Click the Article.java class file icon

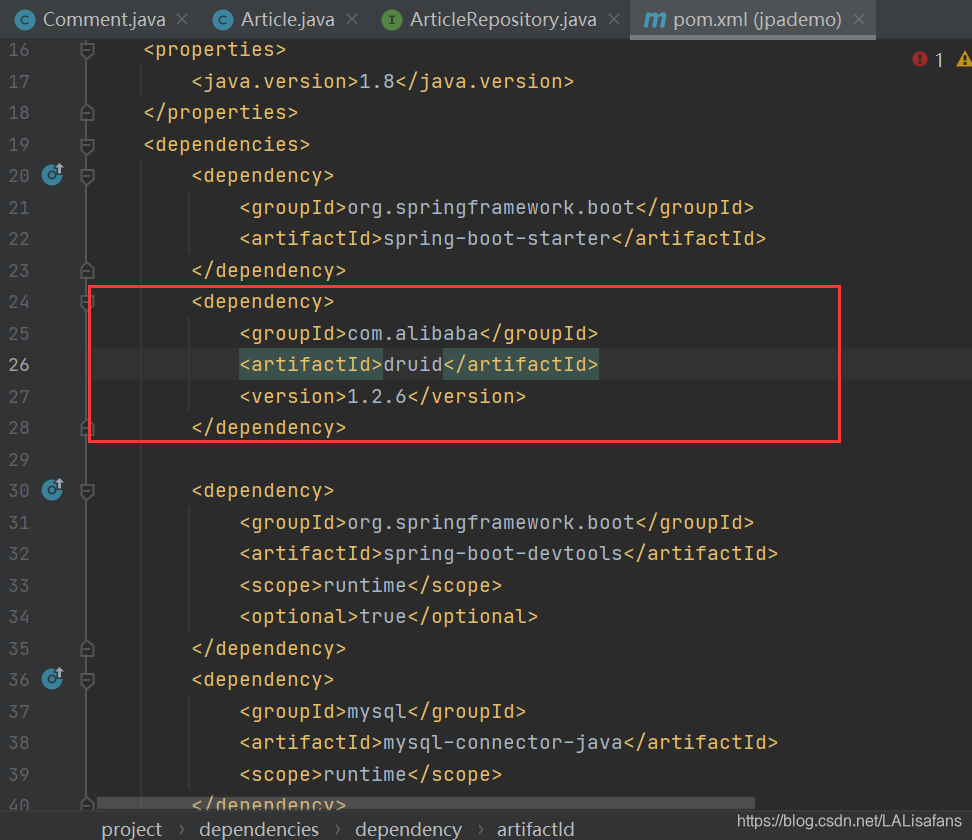pos(223,20)
